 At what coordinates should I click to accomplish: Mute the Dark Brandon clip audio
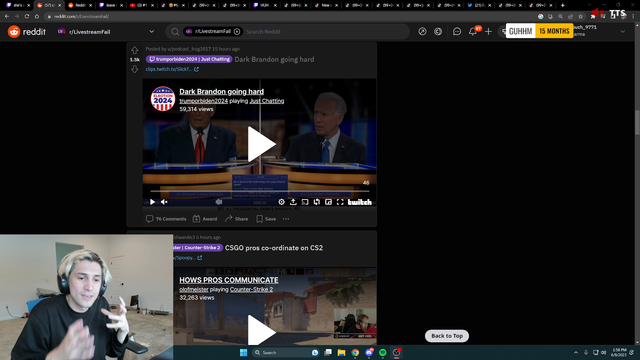click(x=164, y=202)
